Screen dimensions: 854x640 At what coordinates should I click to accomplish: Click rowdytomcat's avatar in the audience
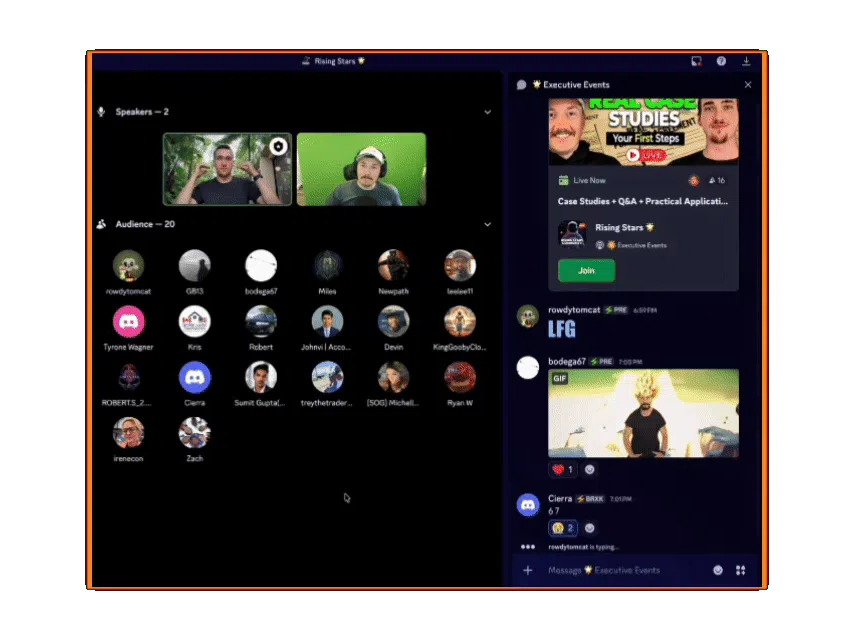(129, 266)
